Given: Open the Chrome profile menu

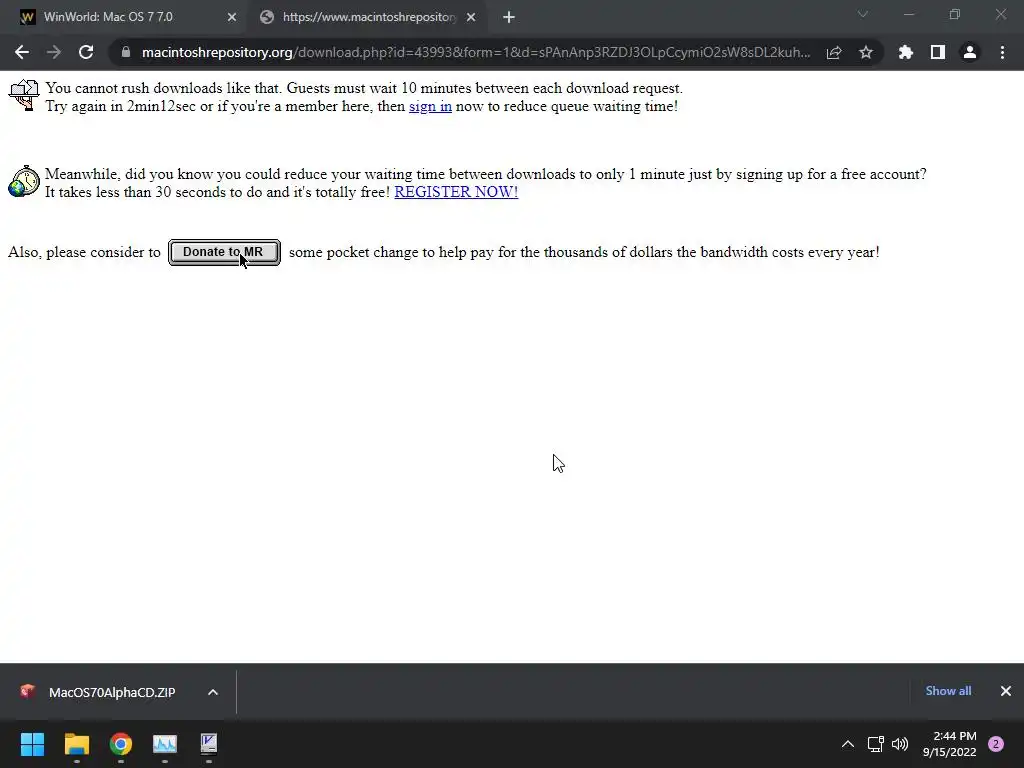Looking at the screenshot, I should tap(970, 52).
